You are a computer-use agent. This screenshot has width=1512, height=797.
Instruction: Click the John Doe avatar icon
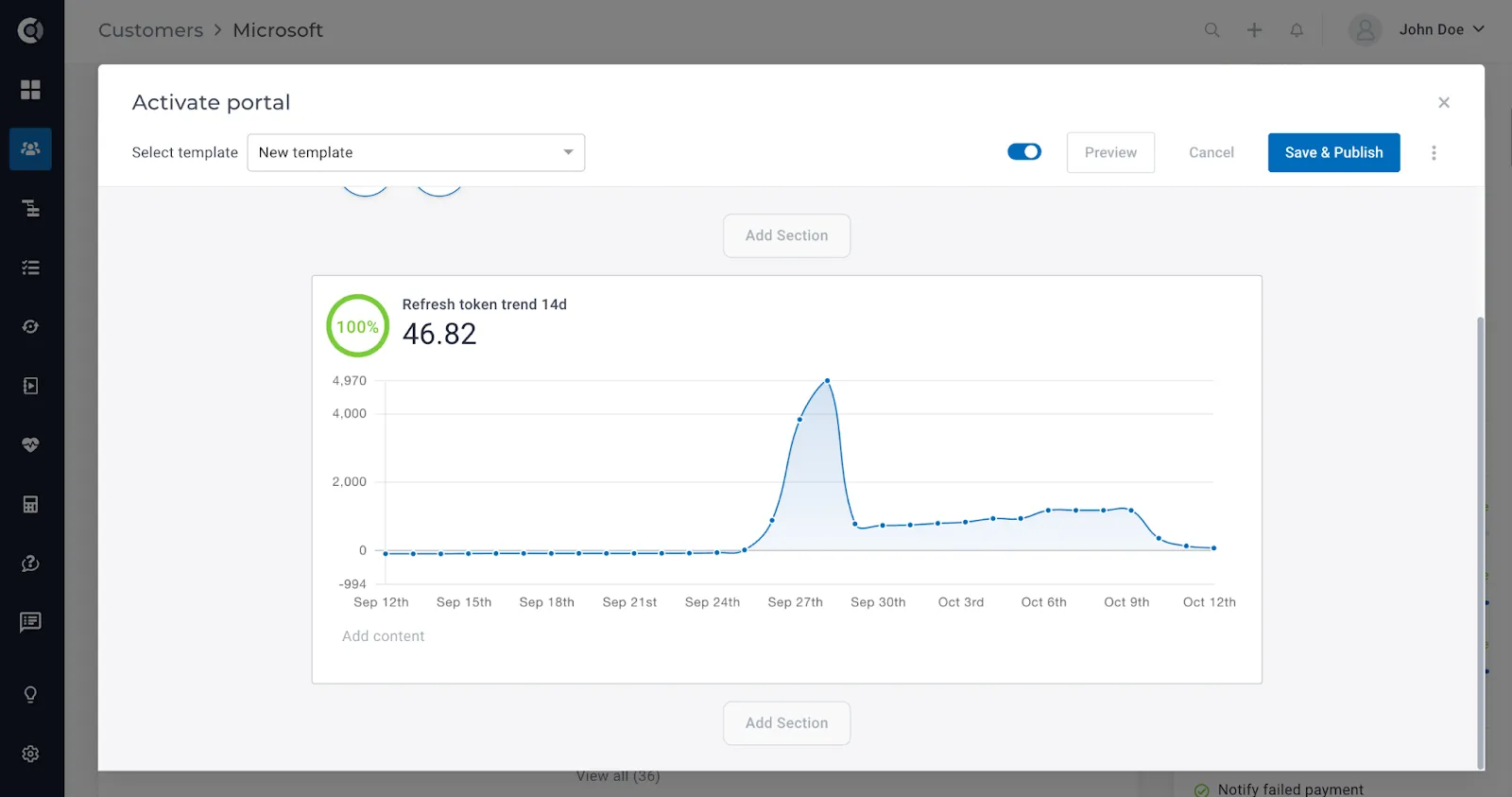1365,30
